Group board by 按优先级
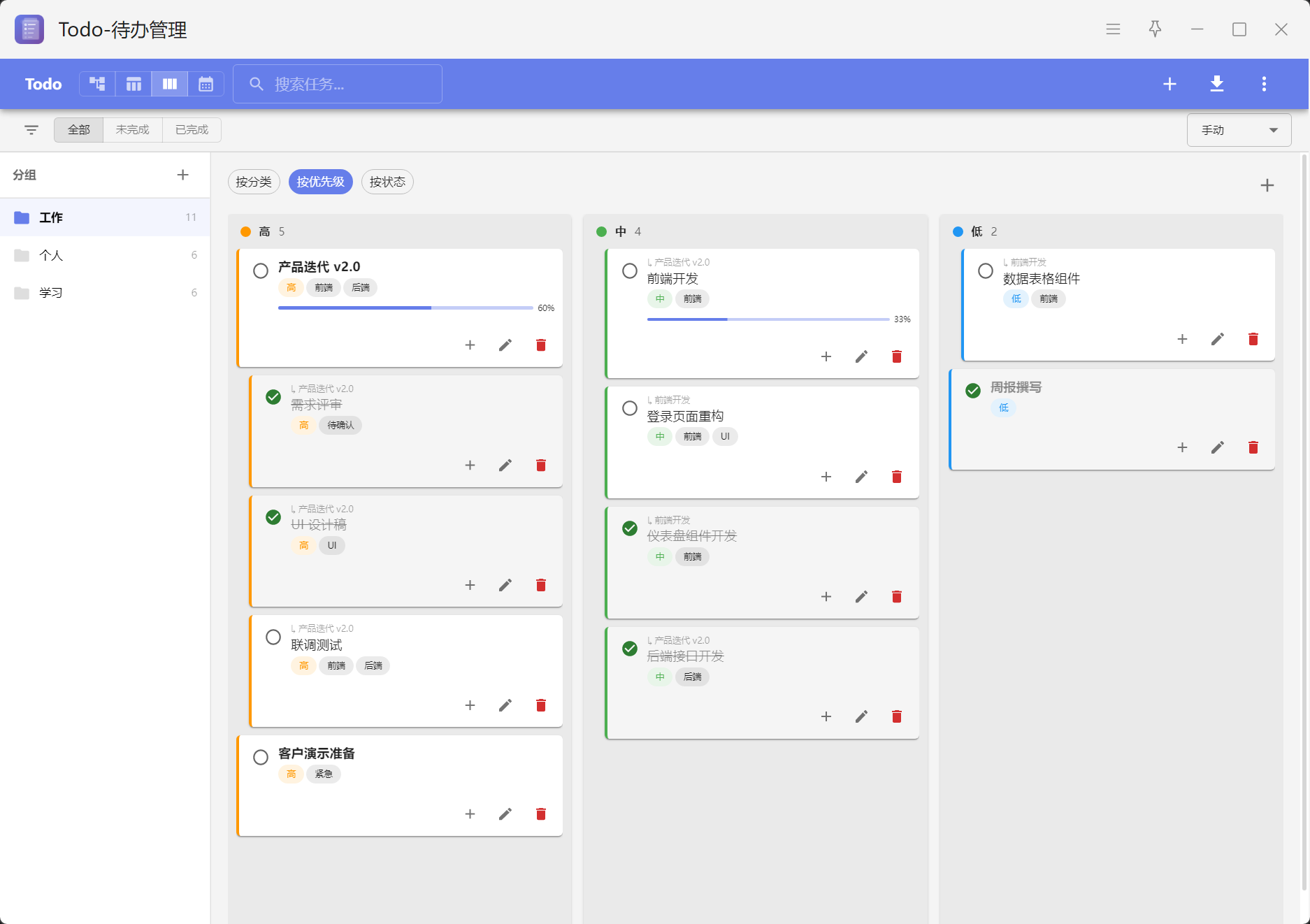Viewport: 1310px width, 924px height. pos(321,182)
